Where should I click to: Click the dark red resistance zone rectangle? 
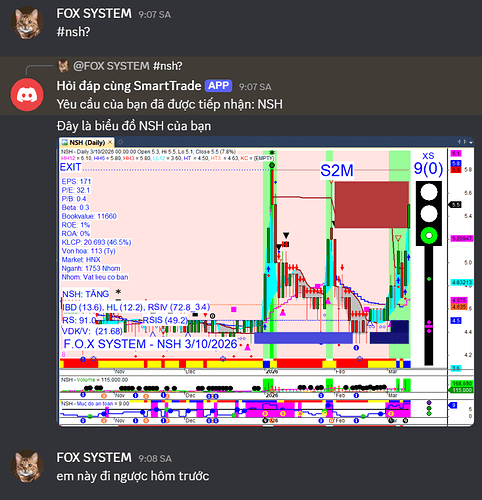point(372,205)
